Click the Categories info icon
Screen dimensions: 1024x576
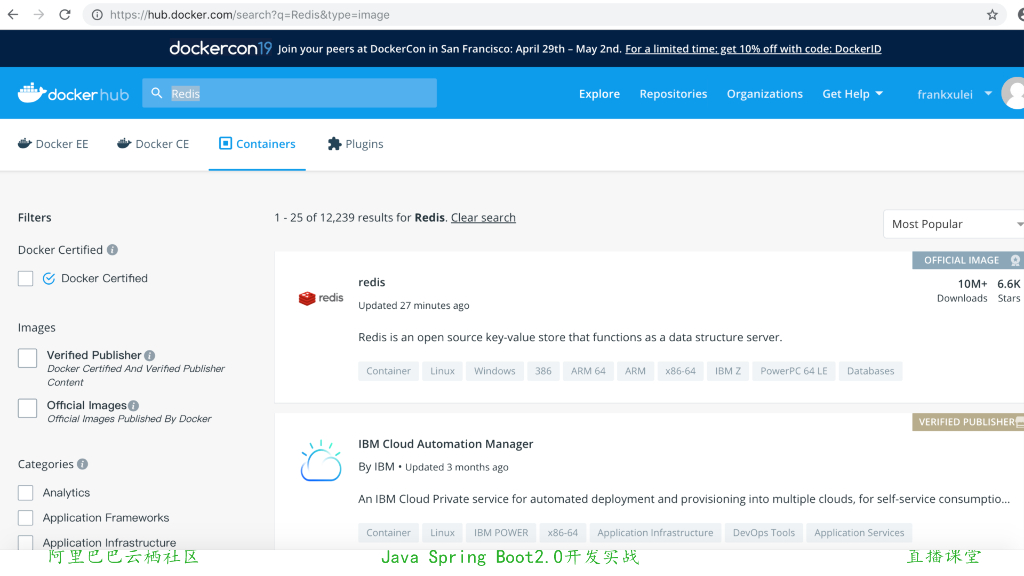pos(84,464)
